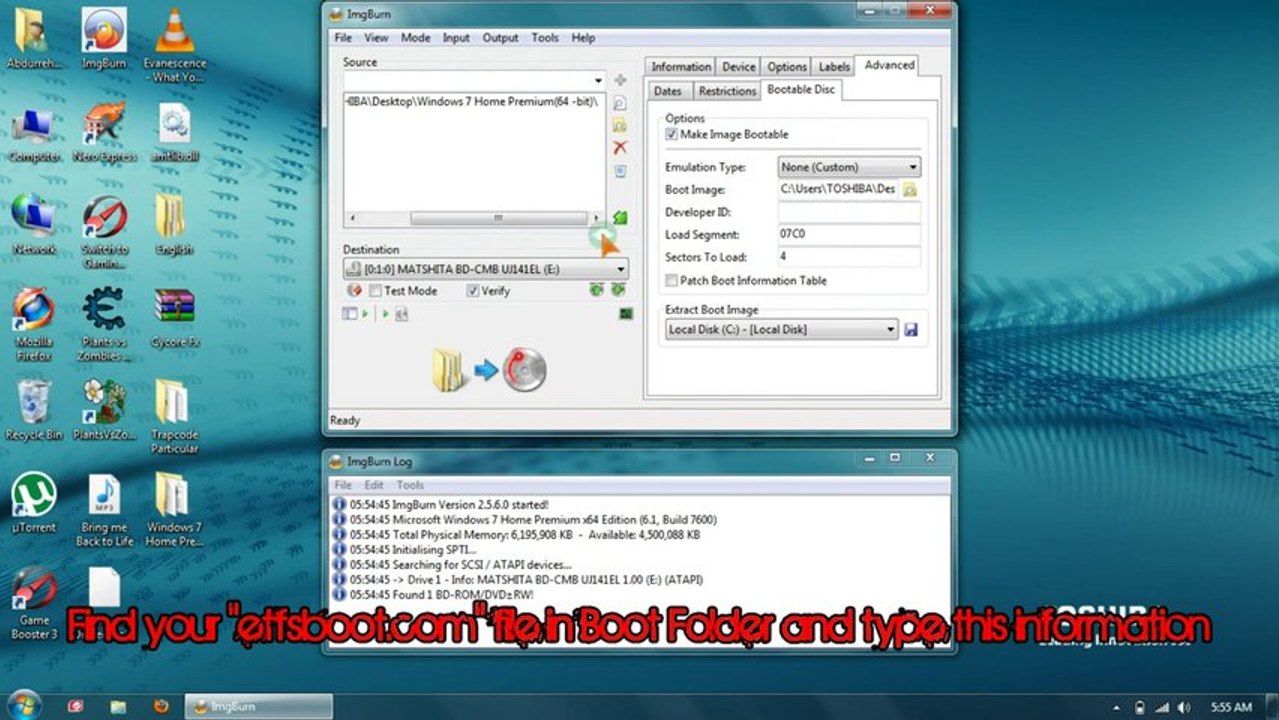Image resolution: width=1279 pixels, height=720 pixels.
Task: Open the Computer desktop icon
Action: pyautogui.click(x=34, y=132)
